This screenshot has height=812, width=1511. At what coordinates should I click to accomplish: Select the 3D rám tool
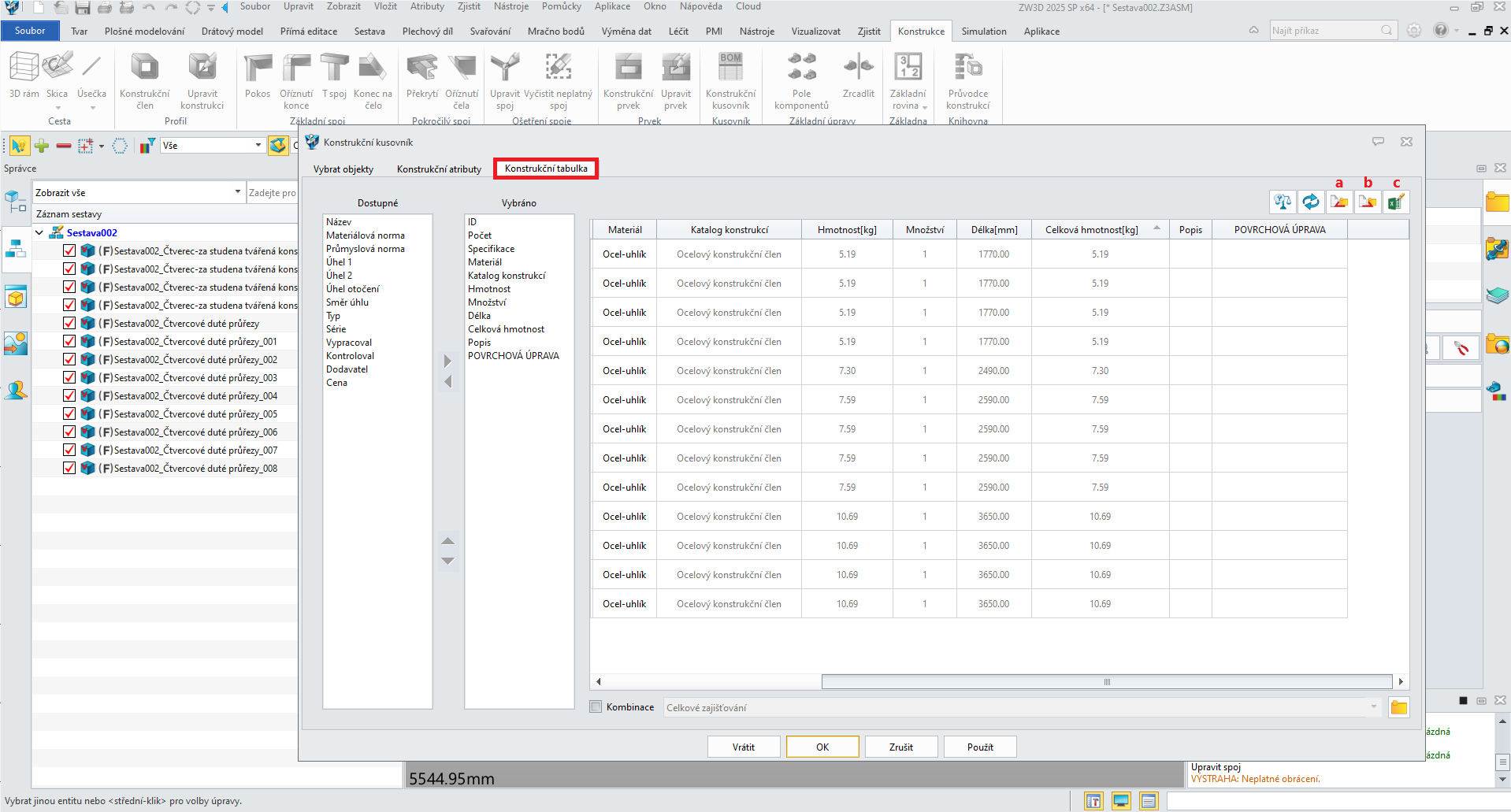[24, 76]
